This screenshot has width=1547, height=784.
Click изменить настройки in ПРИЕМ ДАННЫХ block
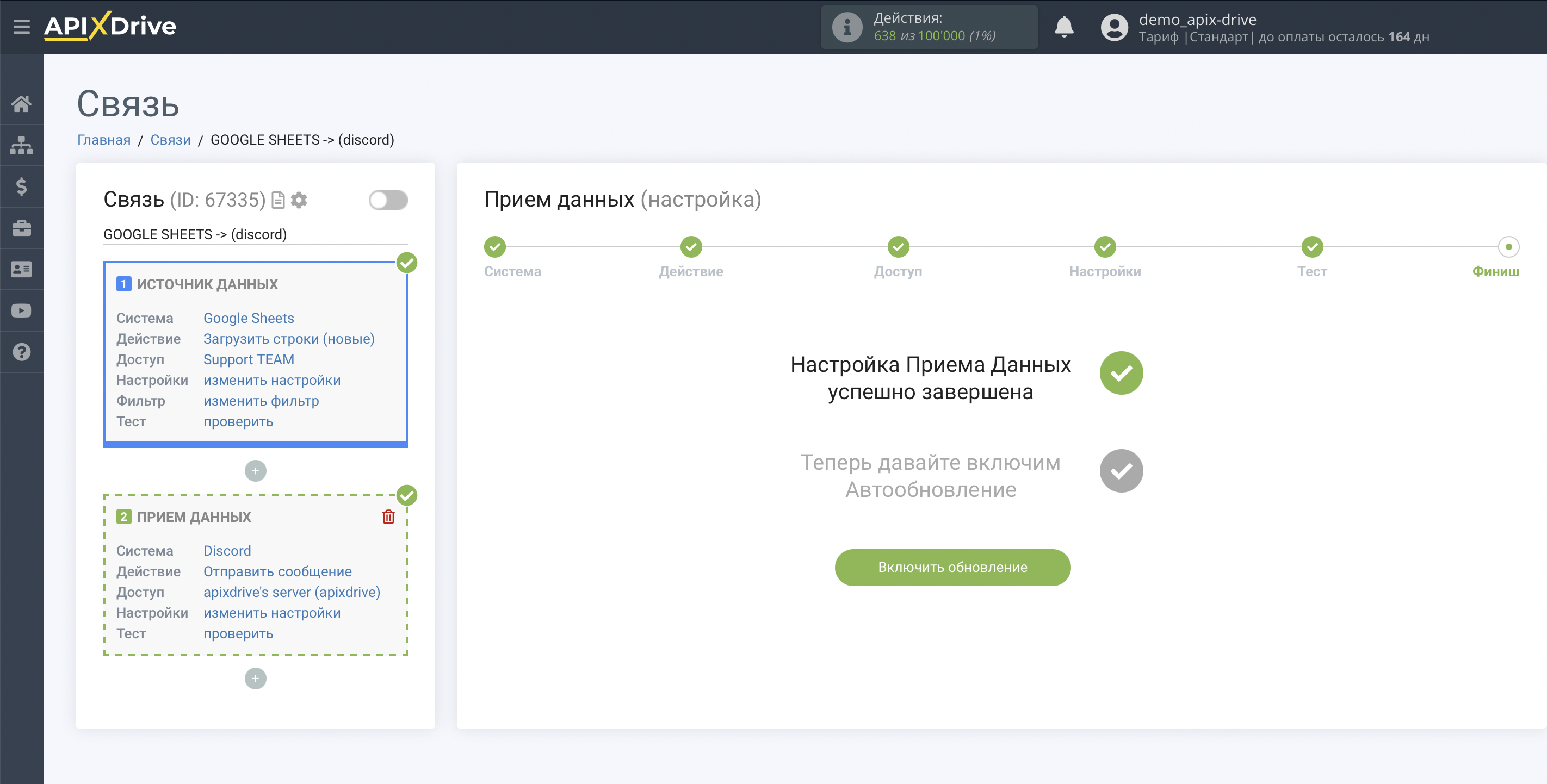(272, 613)
